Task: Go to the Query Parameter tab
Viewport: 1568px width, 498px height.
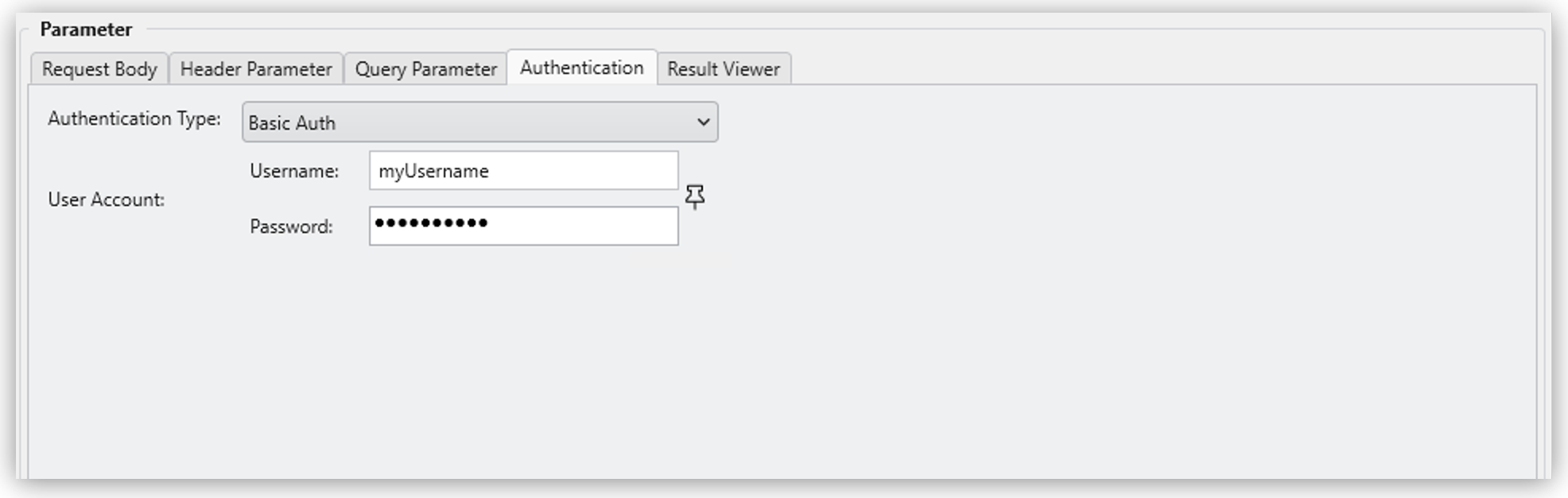Action: (x=425, y=69)
